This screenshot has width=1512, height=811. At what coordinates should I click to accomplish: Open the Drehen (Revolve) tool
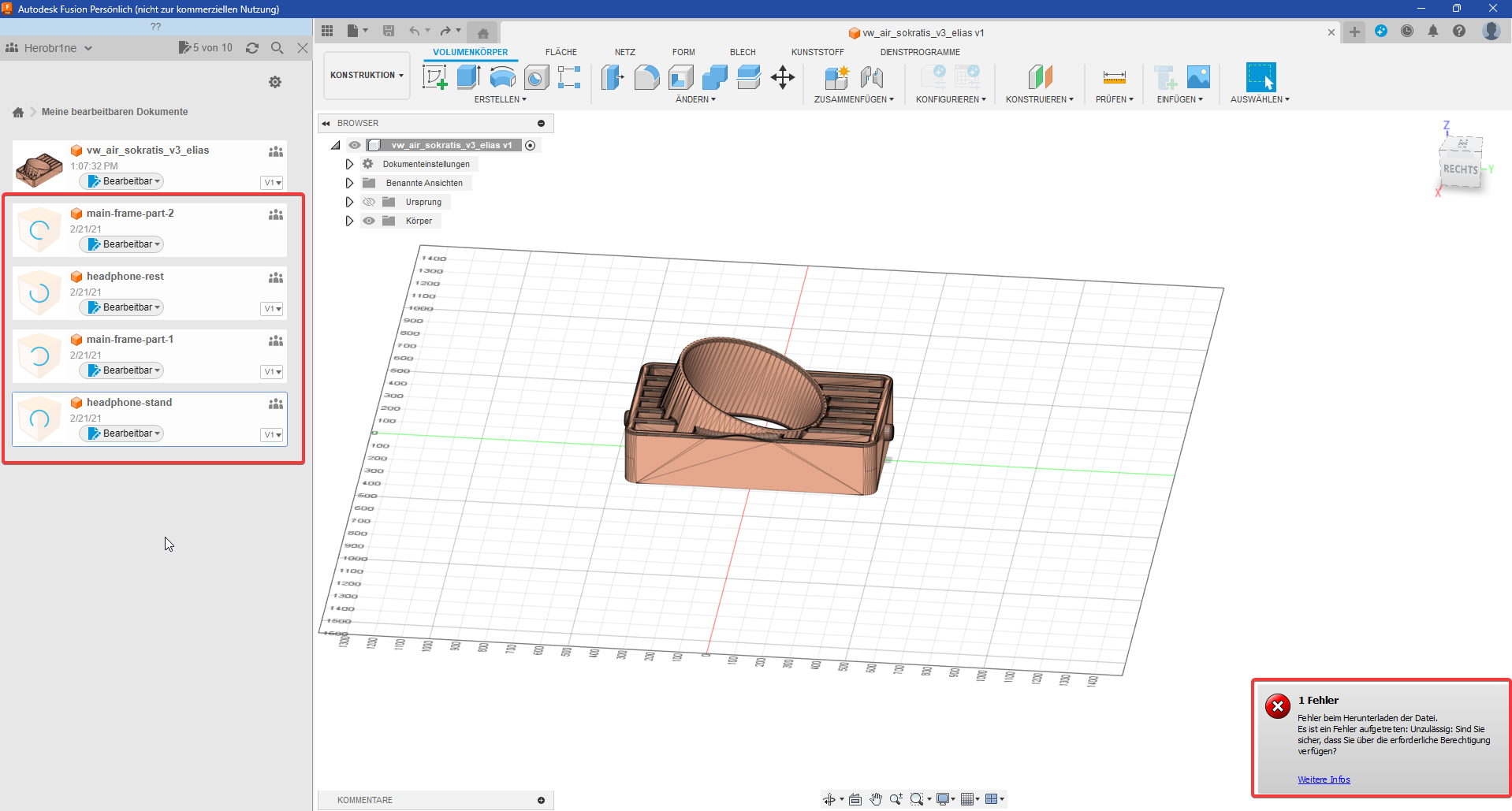[502, 77]
